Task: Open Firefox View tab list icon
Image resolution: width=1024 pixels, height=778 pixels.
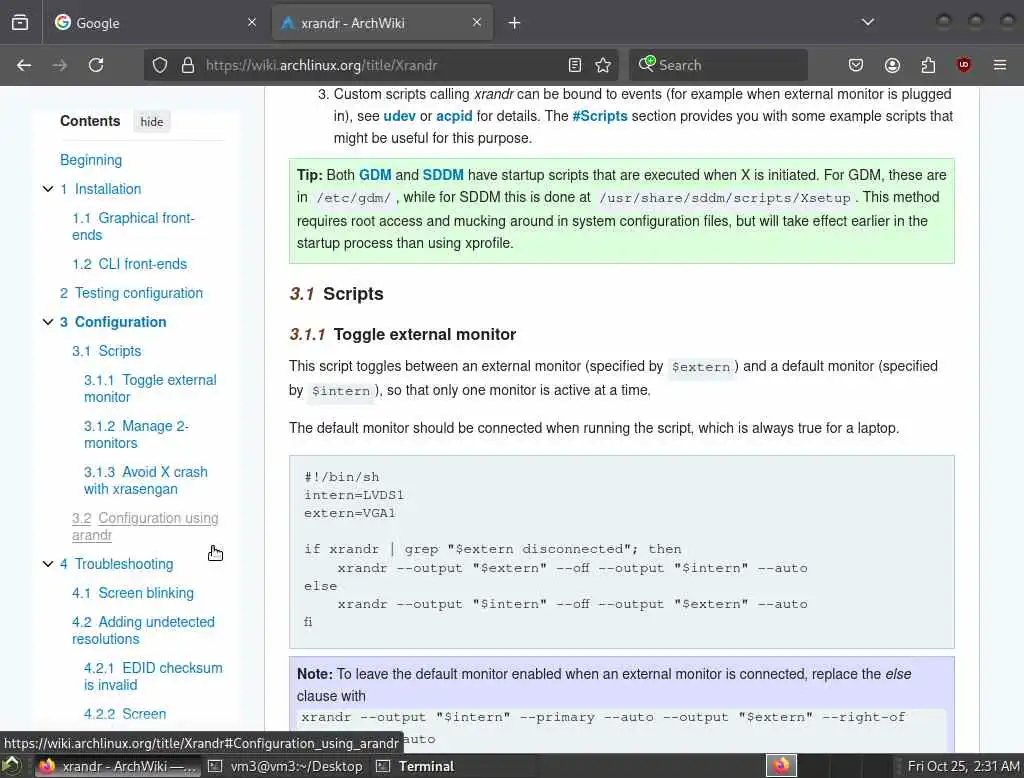Action: point(20,23)
